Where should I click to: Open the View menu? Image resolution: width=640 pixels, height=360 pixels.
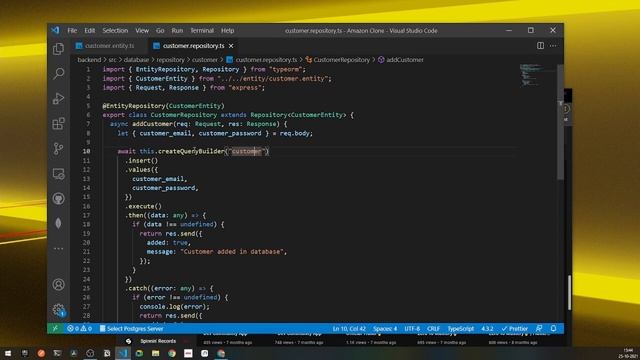click(142, 31)
